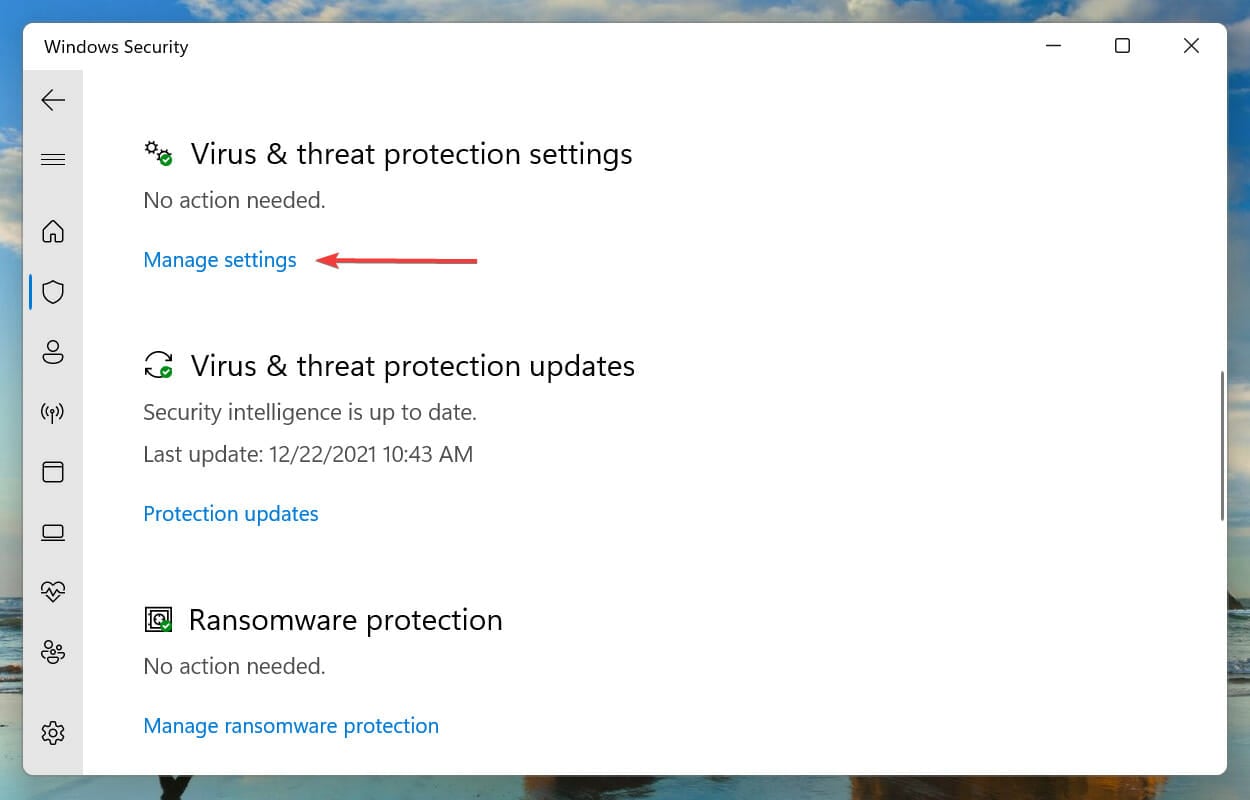
Task: Click Manage ransomware protection link
Action: click(x=291, y=726)
